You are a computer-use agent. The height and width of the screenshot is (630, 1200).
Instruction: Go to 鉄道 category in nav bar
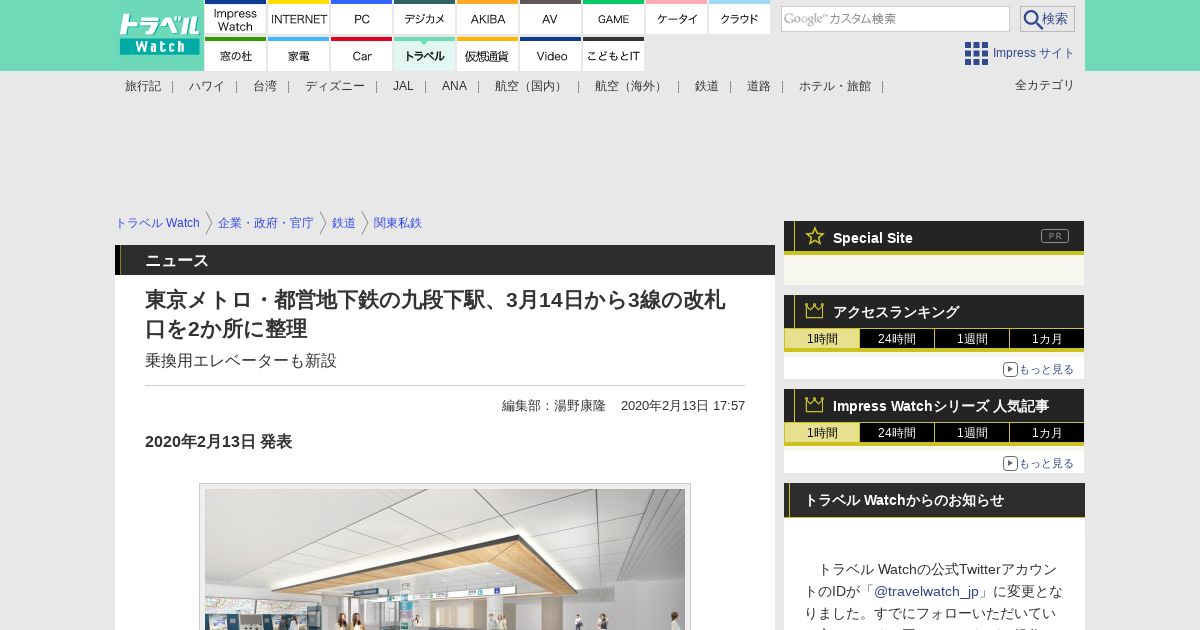pos(707,86)
